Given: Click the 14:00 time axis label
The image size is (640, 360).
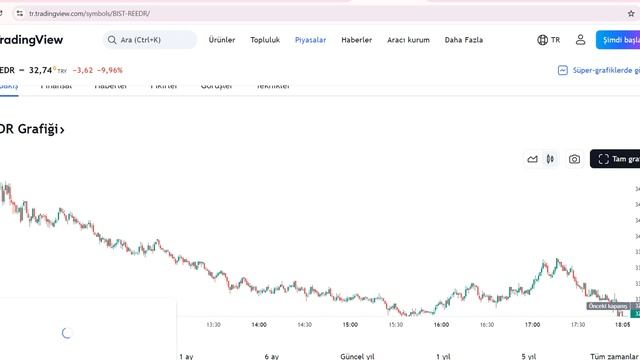Looking at the screenshot, I should (259, 325).
